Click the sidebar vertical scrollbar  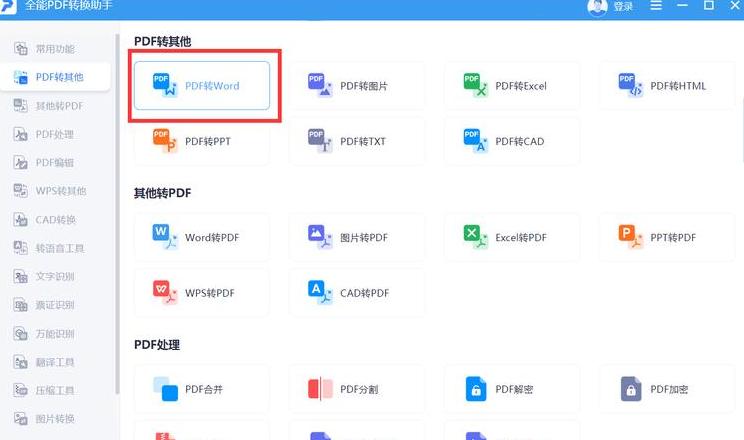117,214
